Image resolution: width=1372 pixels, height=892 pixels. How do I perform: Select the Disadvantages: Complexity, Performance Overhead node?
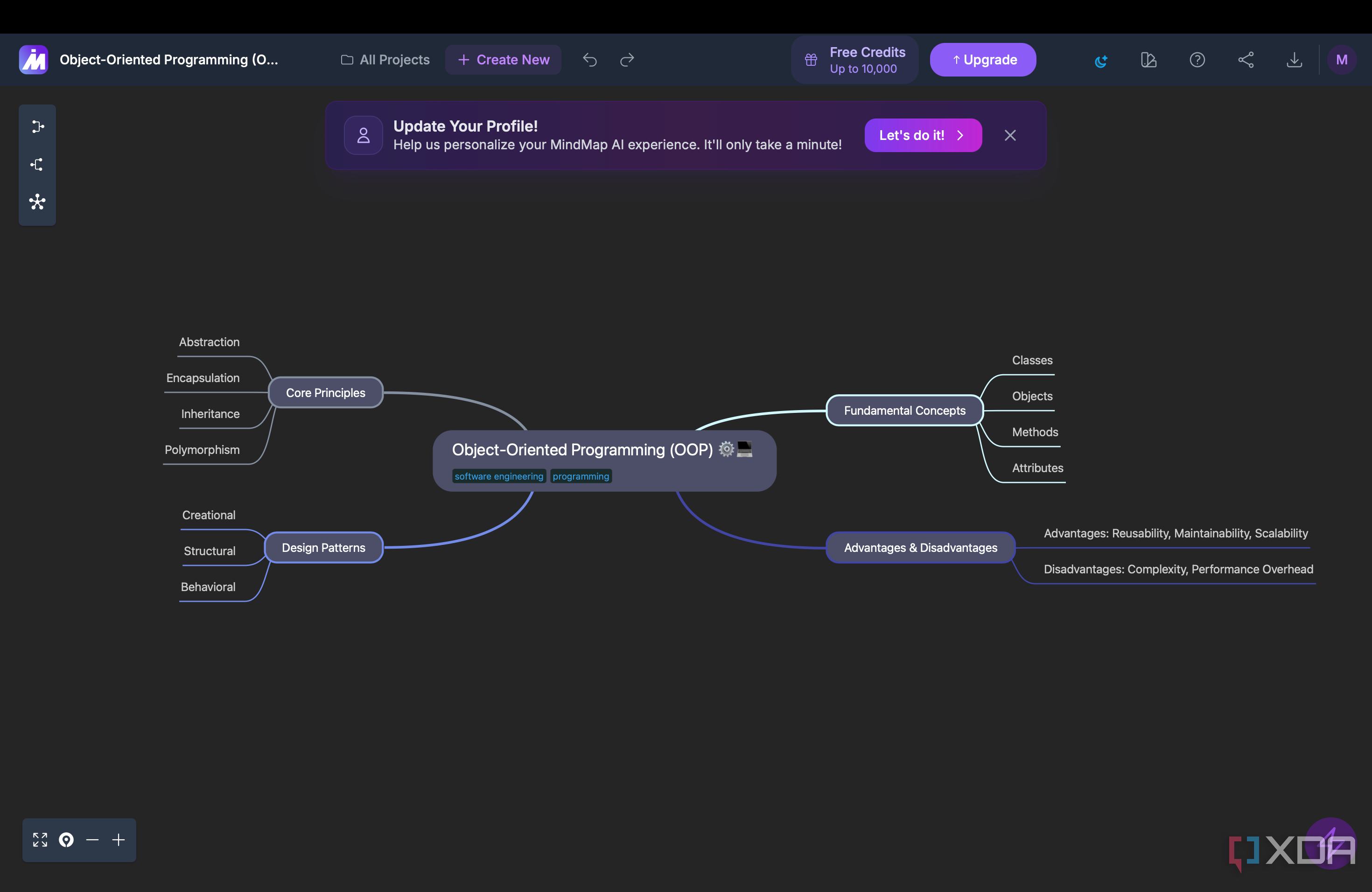(1178, 569)
